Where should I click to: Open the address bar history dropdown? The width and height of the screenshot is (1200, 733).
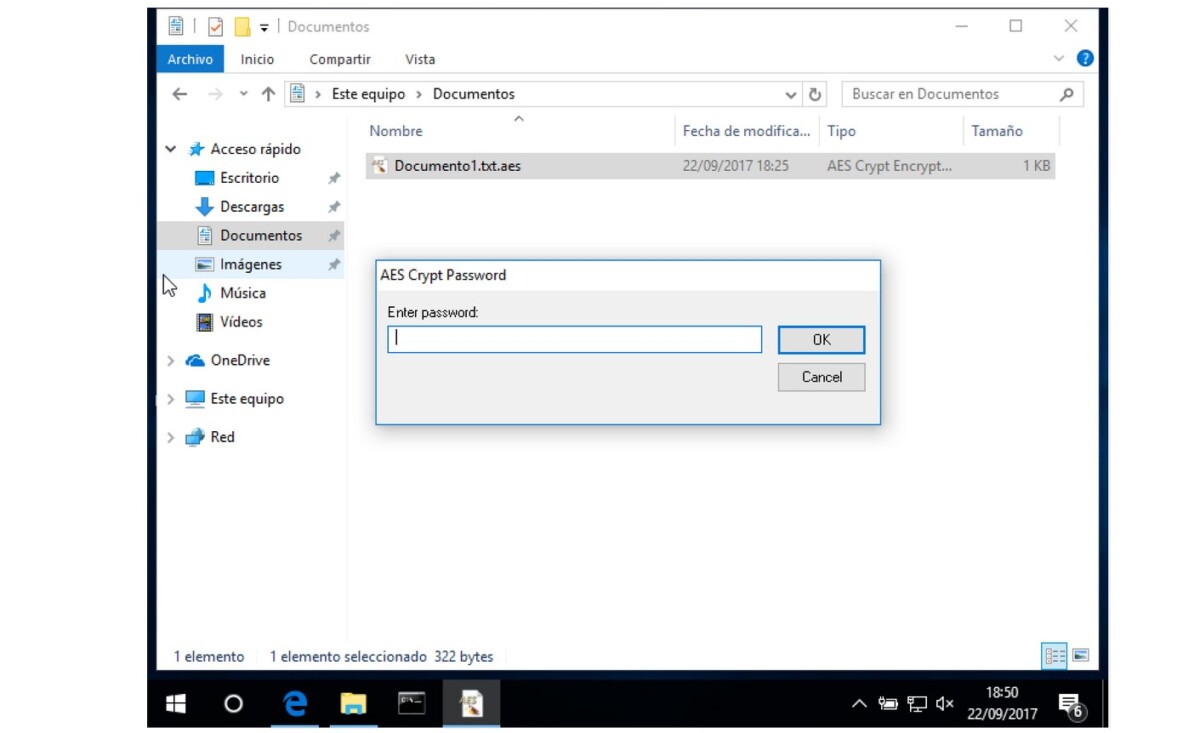[791, 93]
